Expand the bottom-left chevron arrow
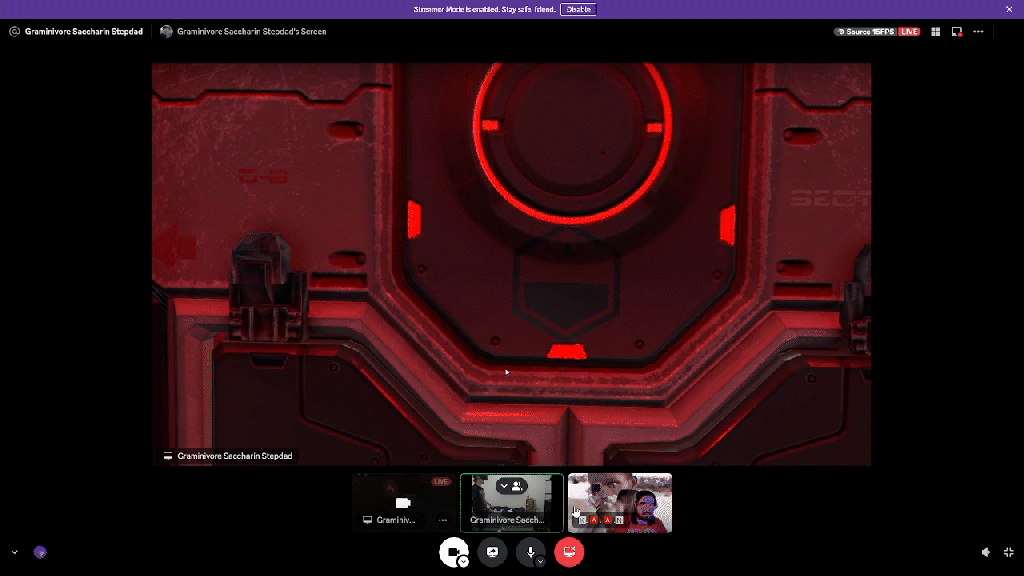 [x=15, y=552]
